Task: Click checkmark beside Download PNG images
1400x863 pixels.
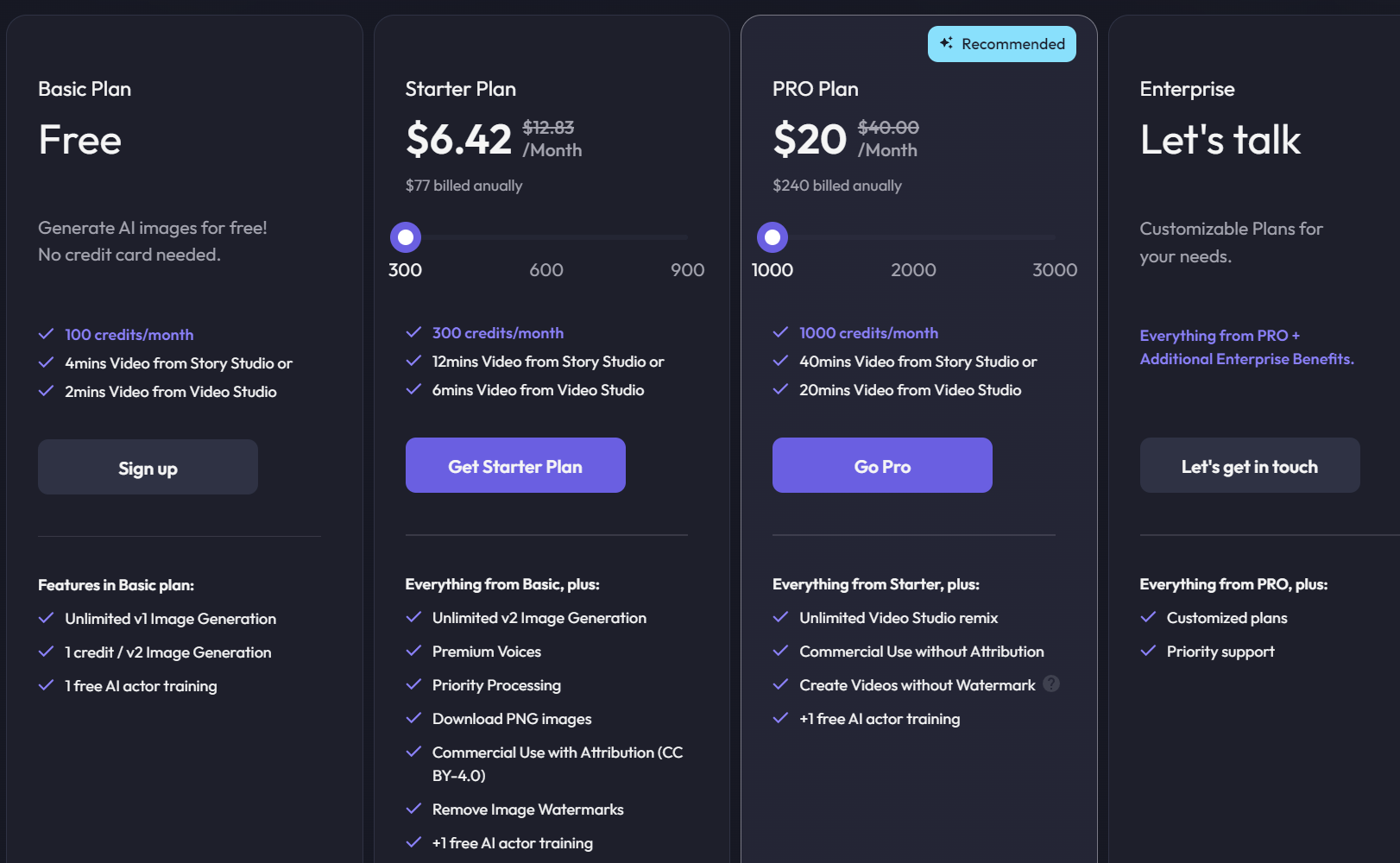Action: tap(414, 719)
